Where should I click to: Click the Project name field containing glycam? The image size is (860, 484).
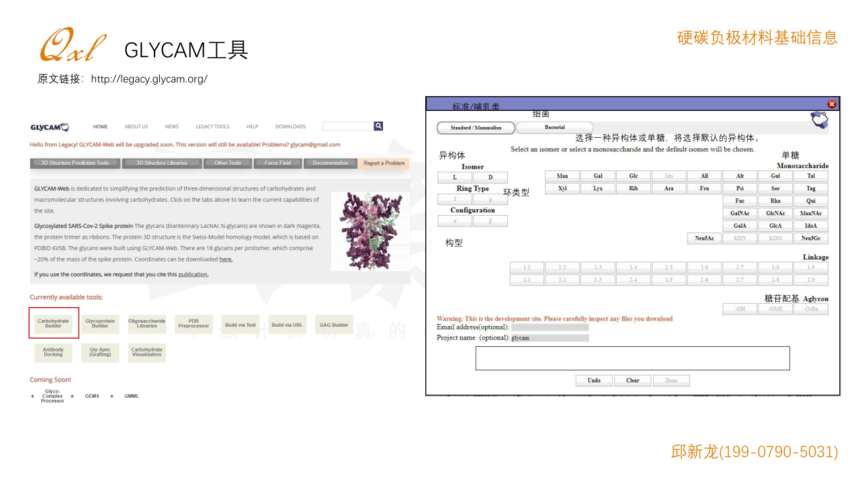[x=550, y=338]
